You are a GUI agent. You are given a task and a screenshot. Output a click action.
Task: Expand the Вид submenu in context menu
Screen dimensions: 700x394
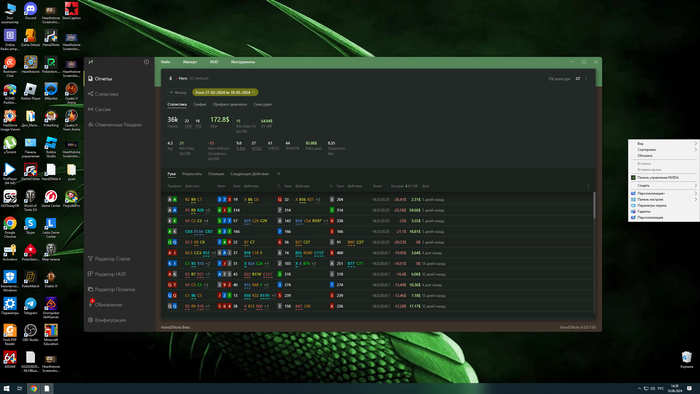(x=663, y=144)
